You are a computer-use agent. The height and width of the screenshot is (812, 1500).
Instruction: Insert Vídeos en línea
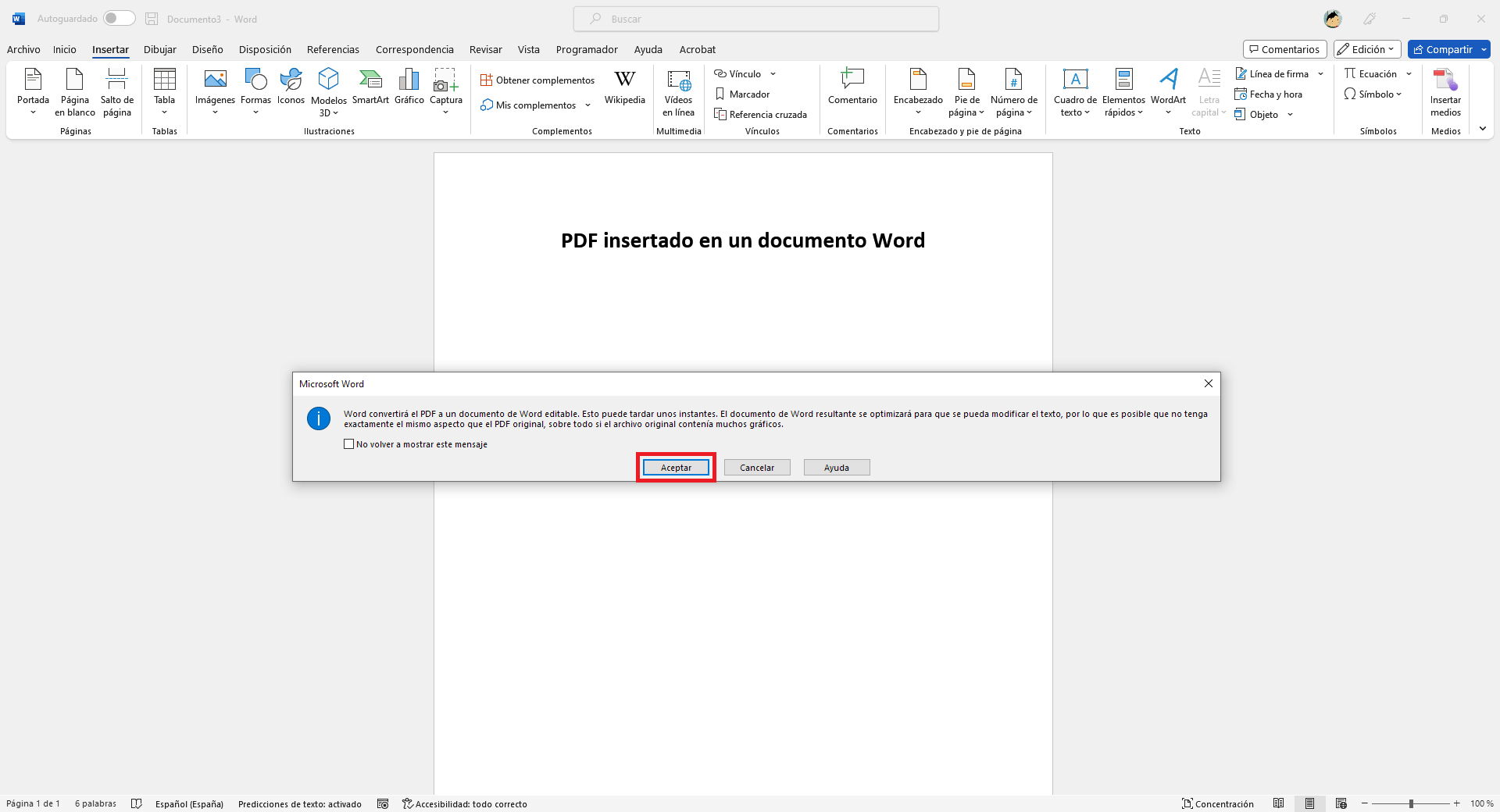click(678, 93)
